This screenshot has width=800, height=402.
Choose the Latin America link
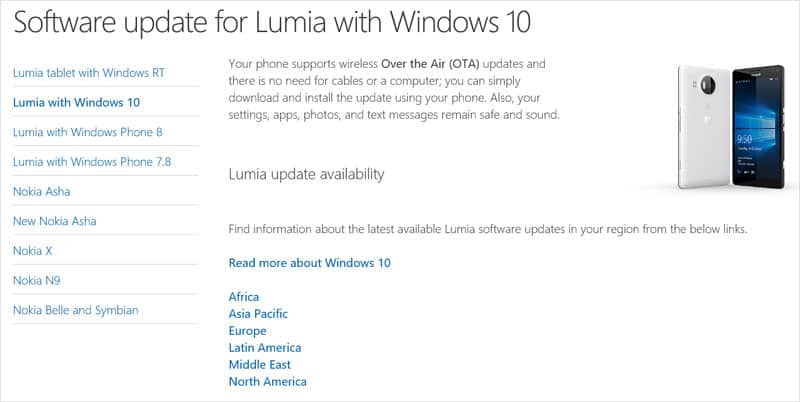pos(265,347)
